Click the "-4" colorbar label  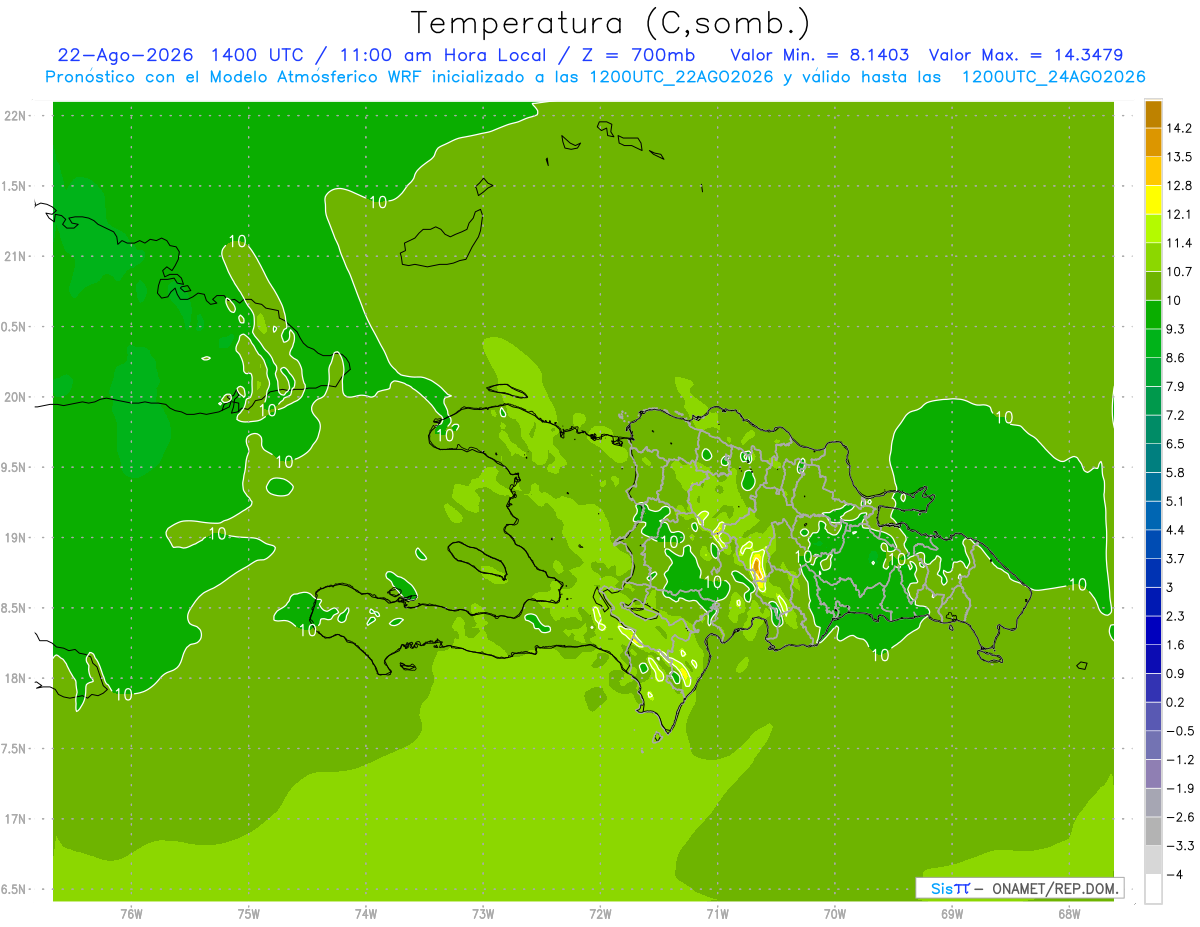(1174, 873)
